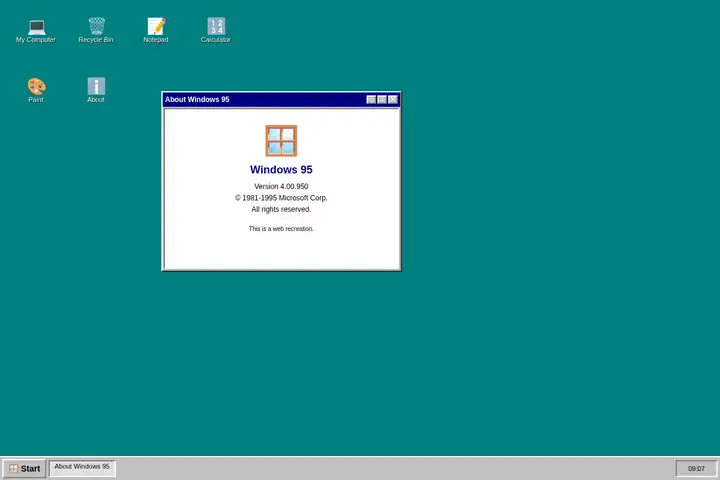Open the Calculator desktop icon
Viewport: 720px width, 480px height.
(216, 31)
